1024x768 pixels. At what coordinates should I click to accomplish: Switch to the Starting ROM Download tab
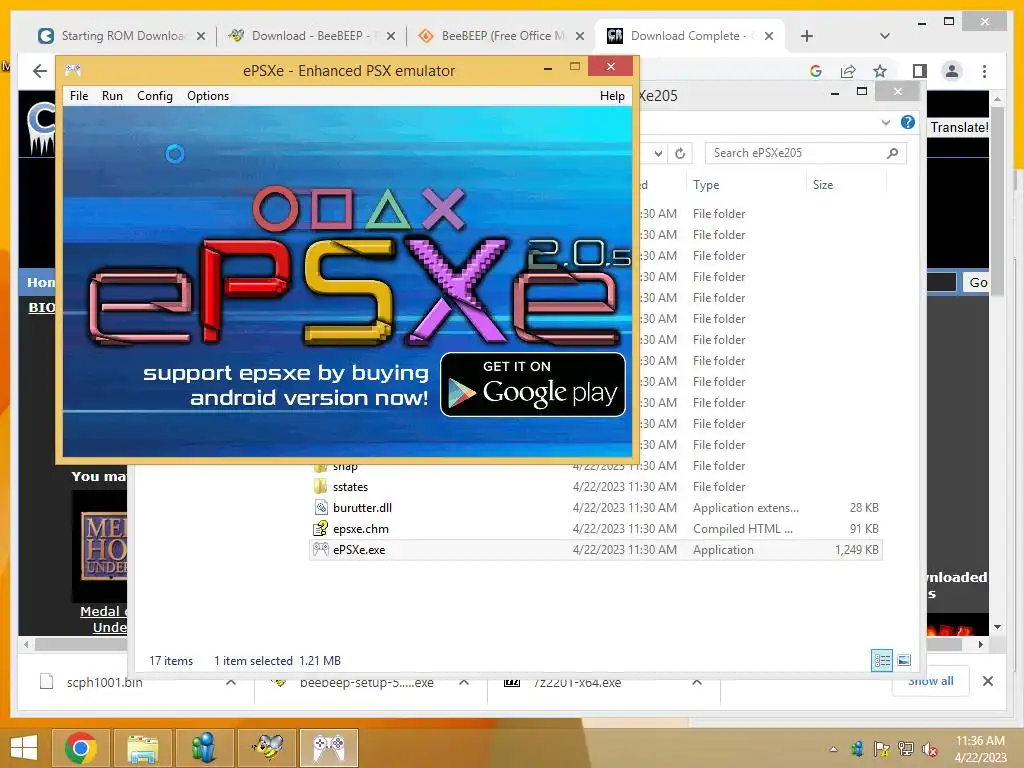pyautogui.click(x=123, y=36)
